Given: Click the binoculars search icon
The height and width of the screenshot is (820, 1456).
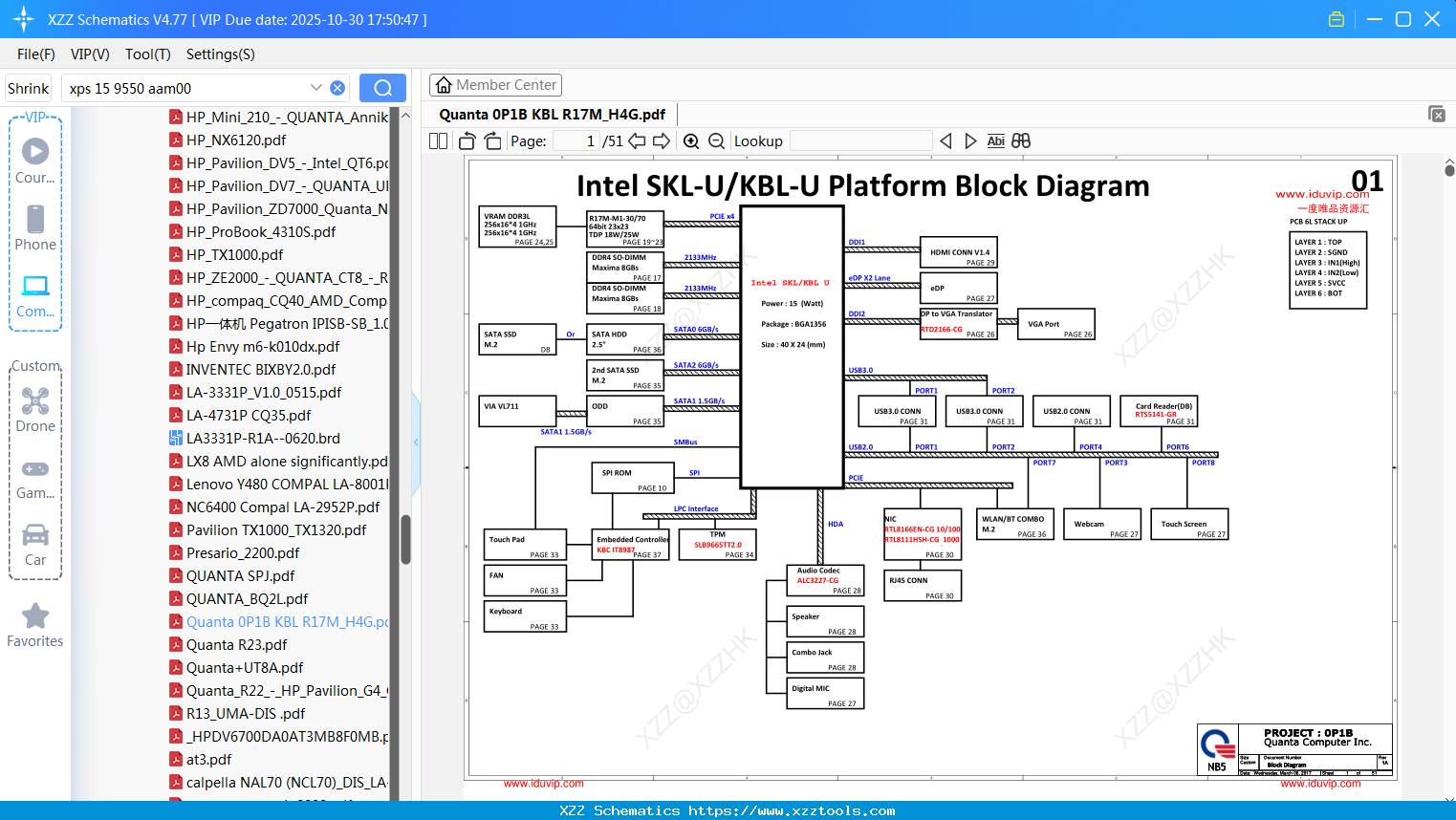Looking at the screenshot, I should click(1021, 140).
